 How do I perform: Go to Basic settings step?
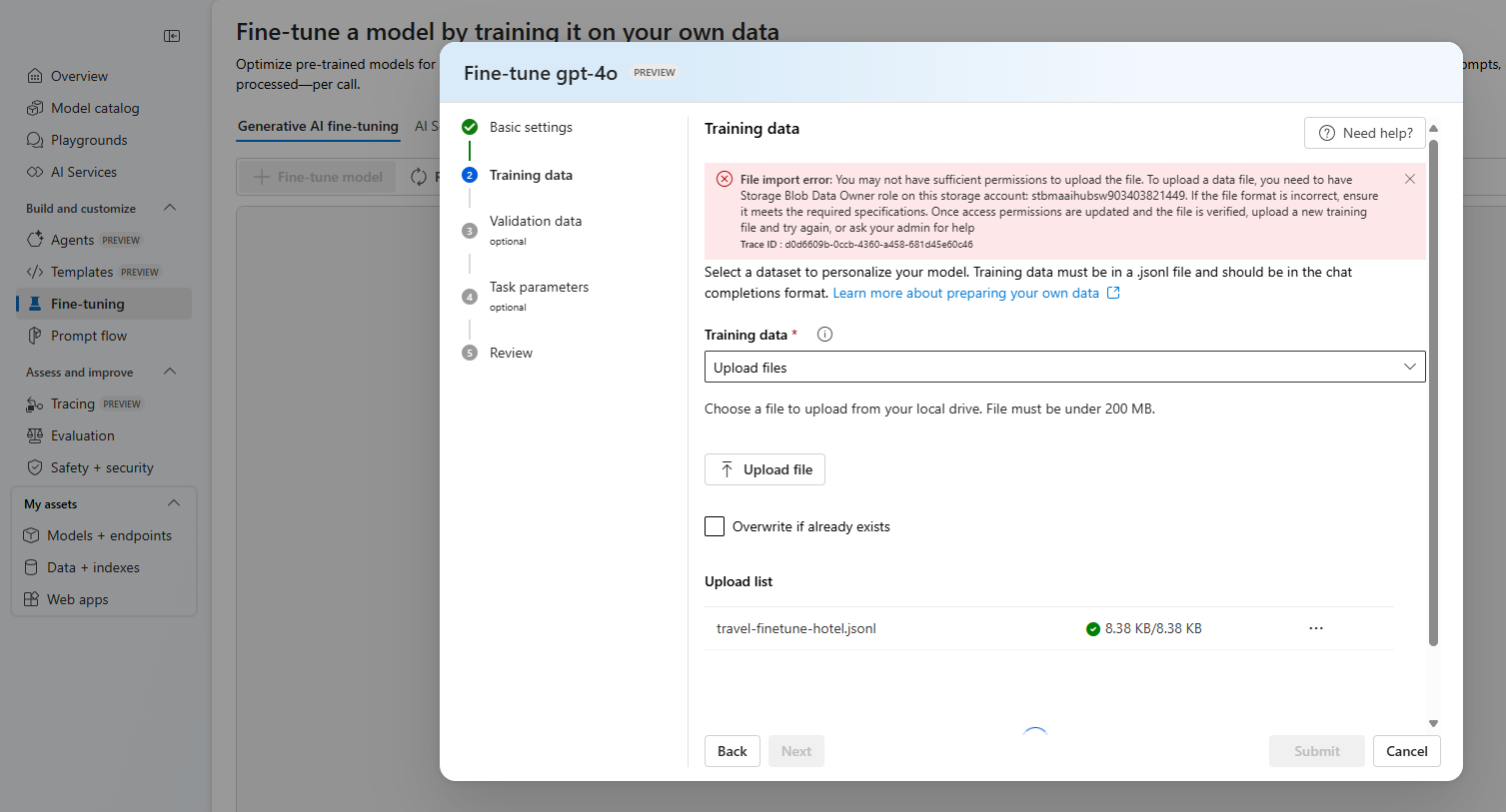coord(531,127)
